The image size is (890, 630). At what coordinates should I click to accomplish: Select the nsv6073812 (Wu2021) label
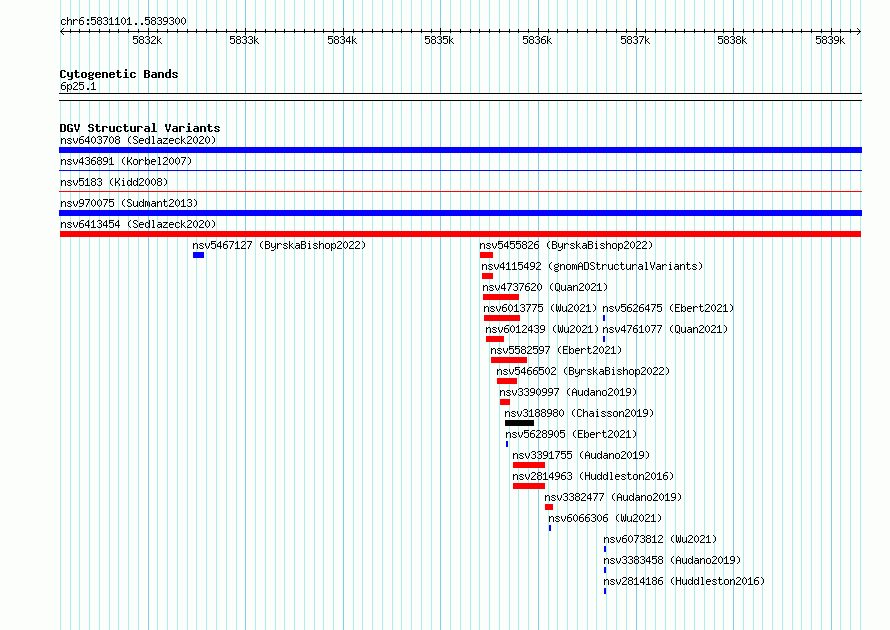click(660, 539)
